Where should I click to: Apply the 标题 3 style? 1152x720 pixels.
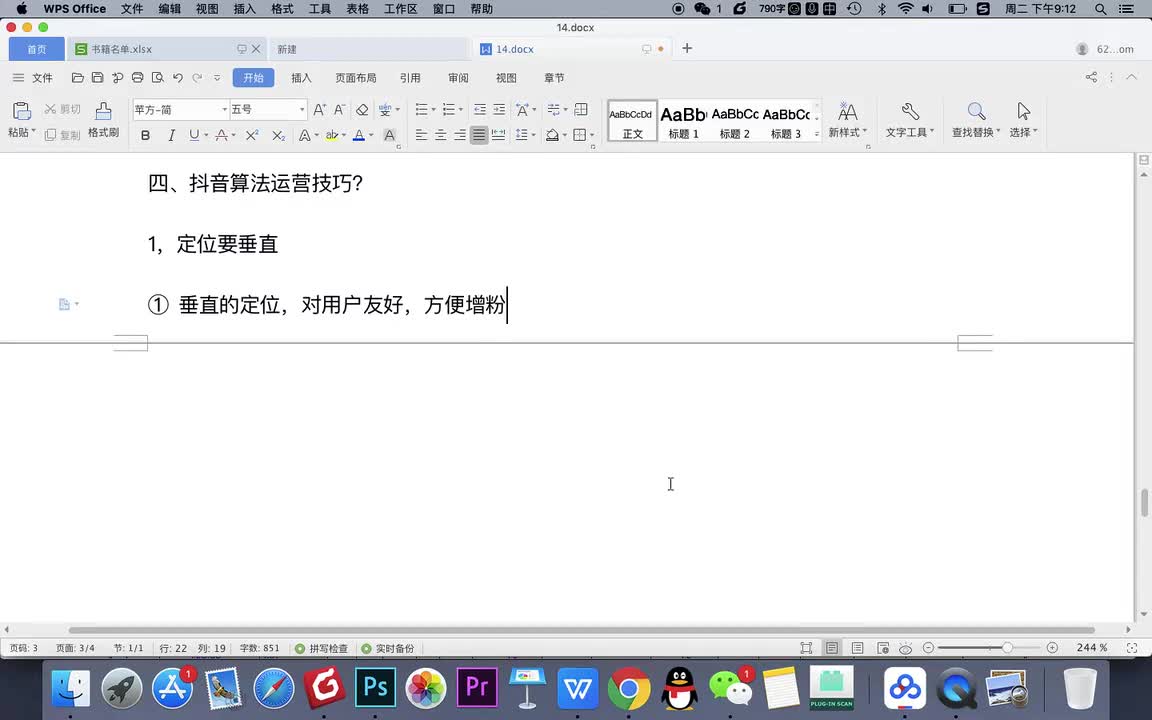[x=786, y=120]
